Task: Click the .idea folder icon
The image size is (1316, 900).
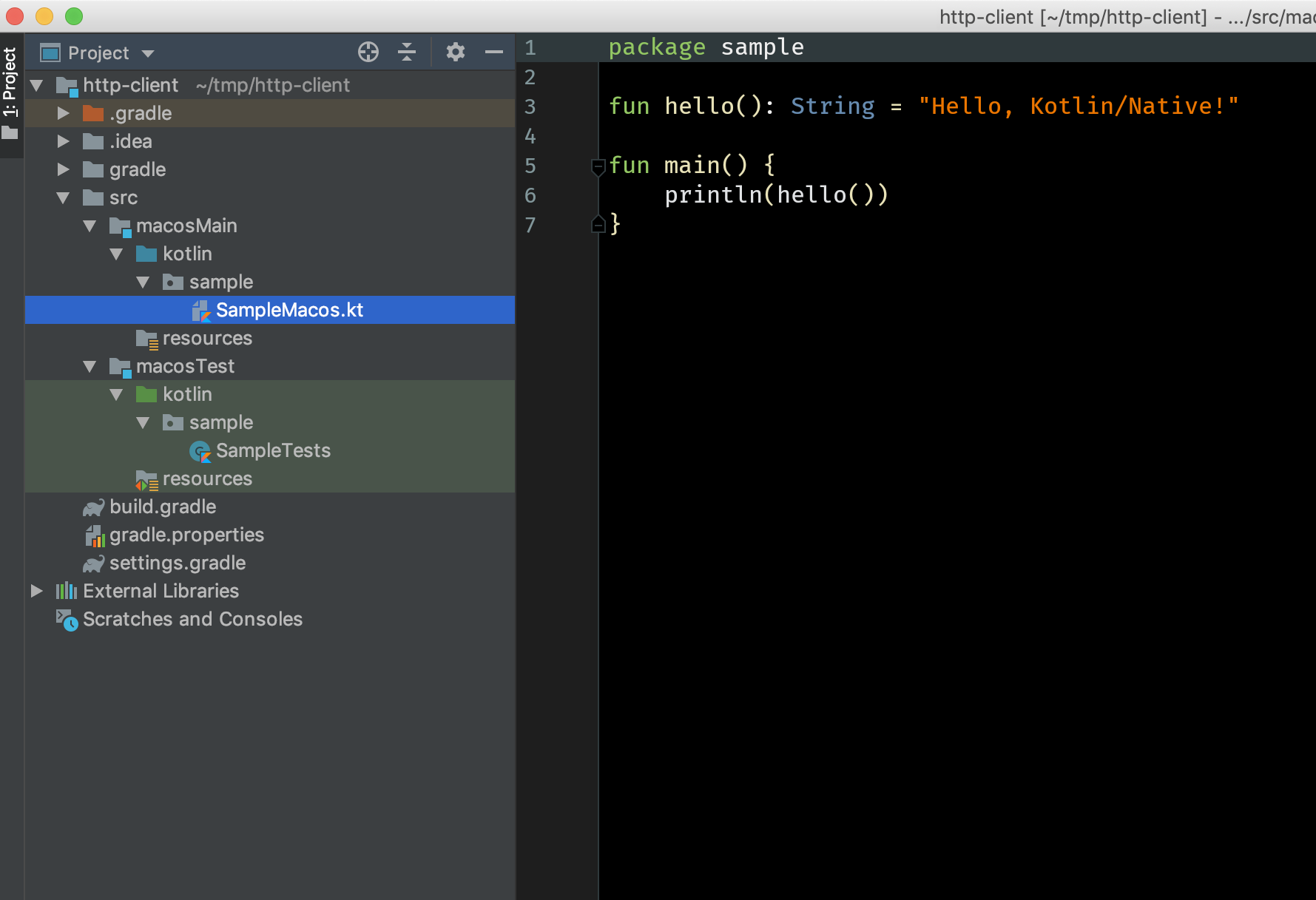Action: (x=93, y=141)
